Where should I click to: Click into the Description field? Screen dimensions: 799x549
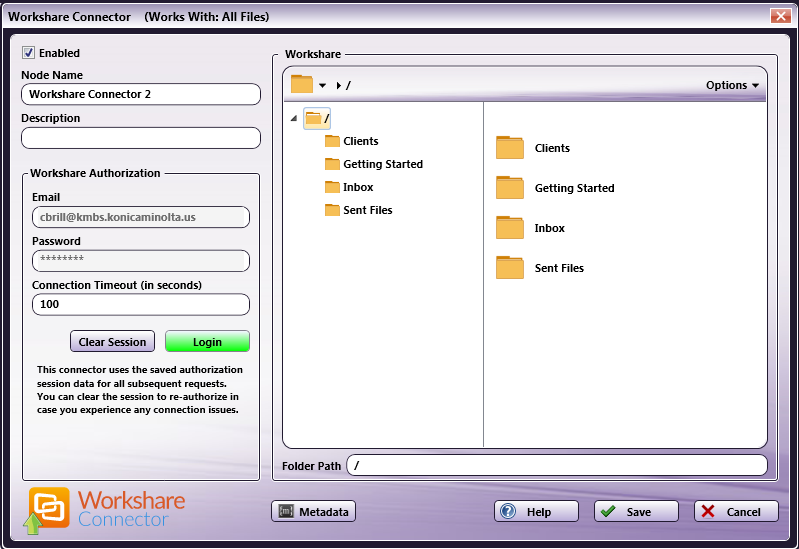tap(141, 138)
